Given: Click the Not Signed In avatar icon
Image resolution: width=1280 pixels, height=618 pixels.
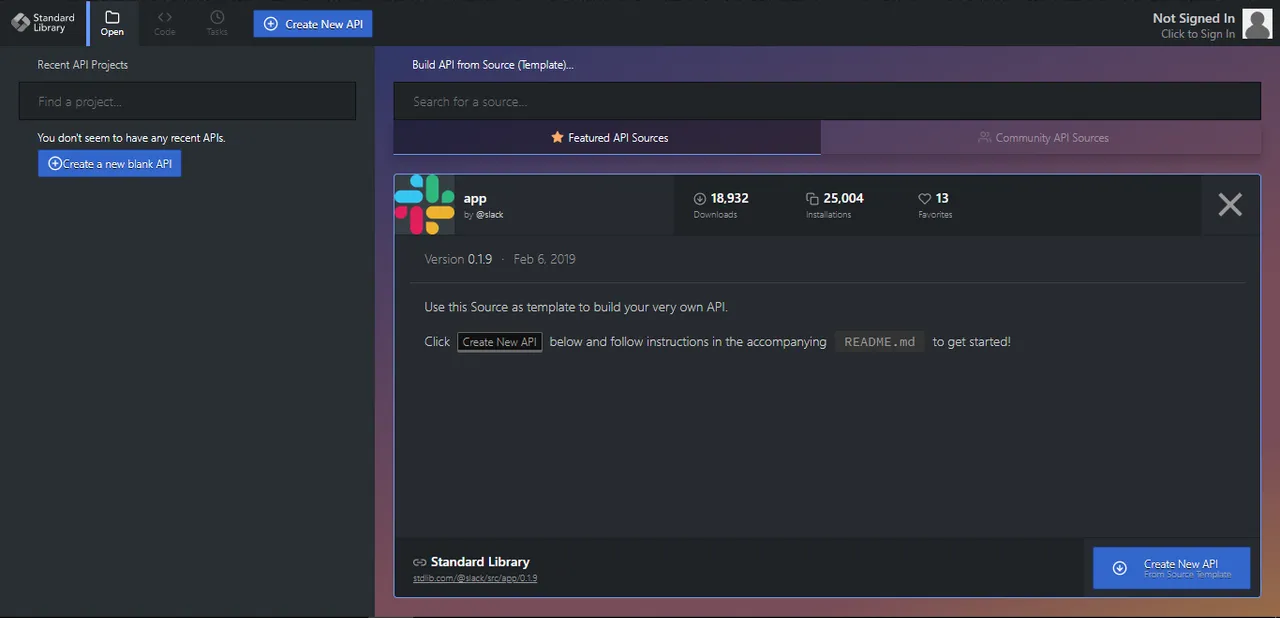Looking at the screenshot, I should 1257,24.
